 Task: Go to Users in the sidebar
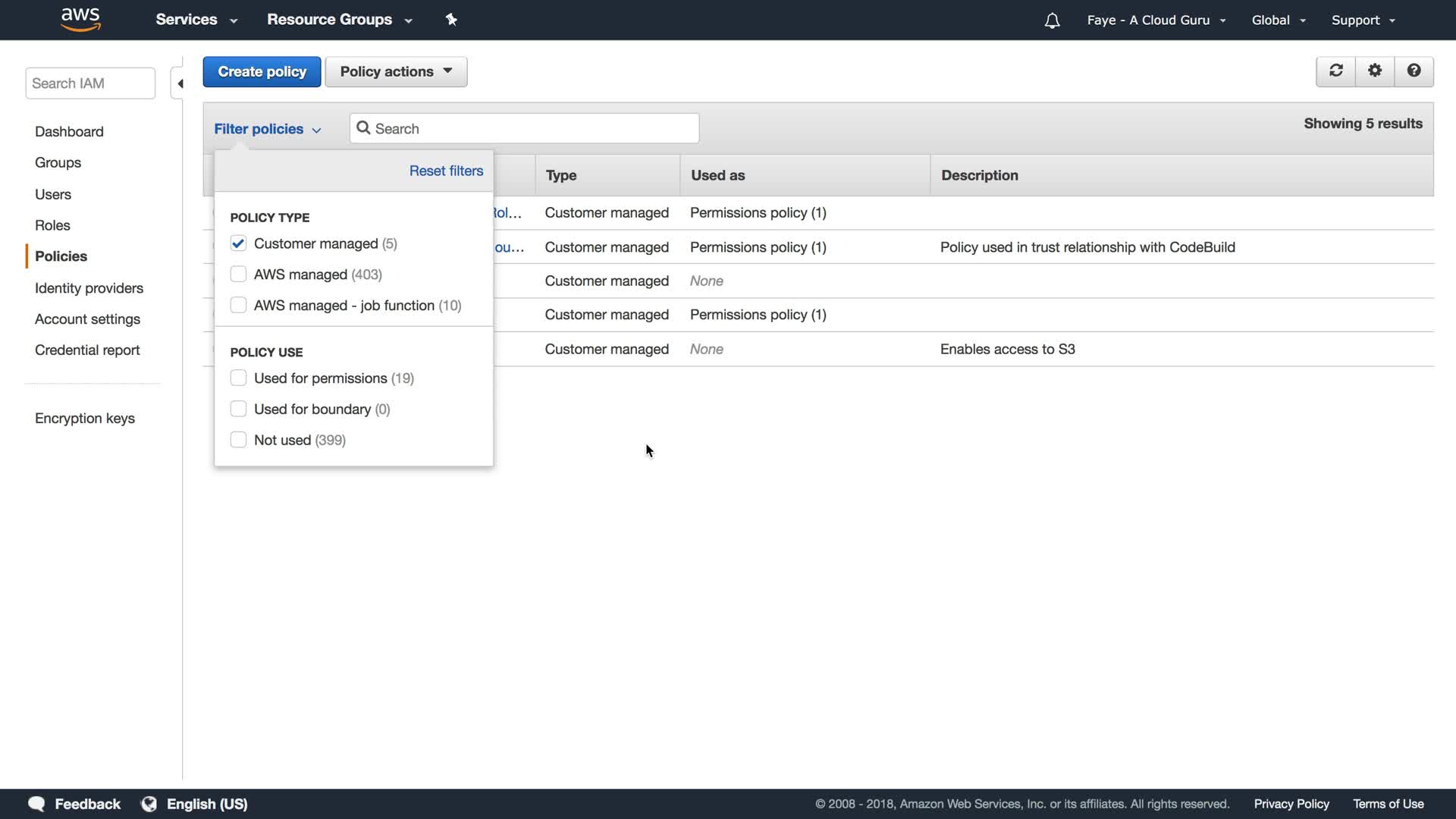[53, 194]
